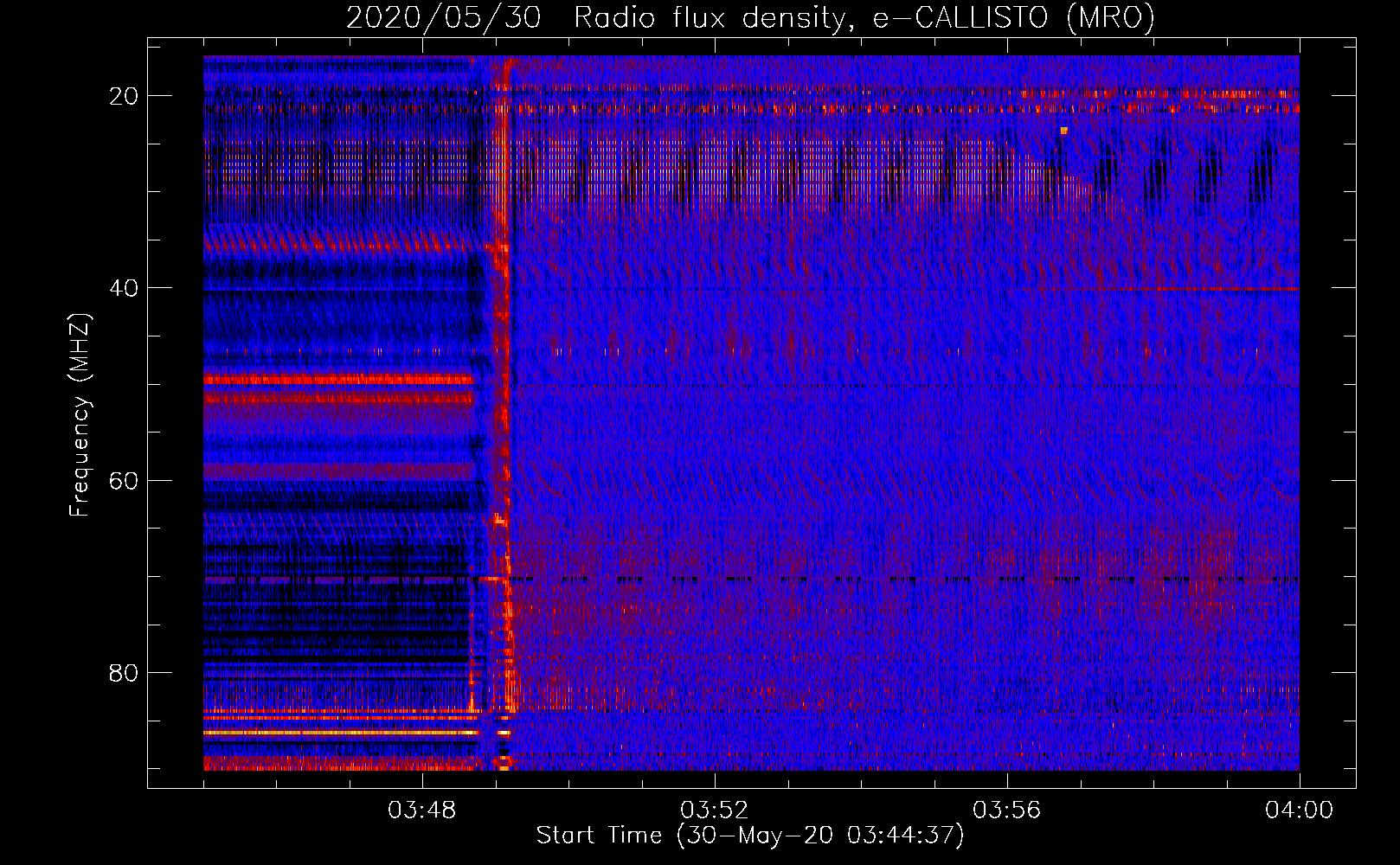Click the small orange pixel marker near 03:57

pos(1064,131)
